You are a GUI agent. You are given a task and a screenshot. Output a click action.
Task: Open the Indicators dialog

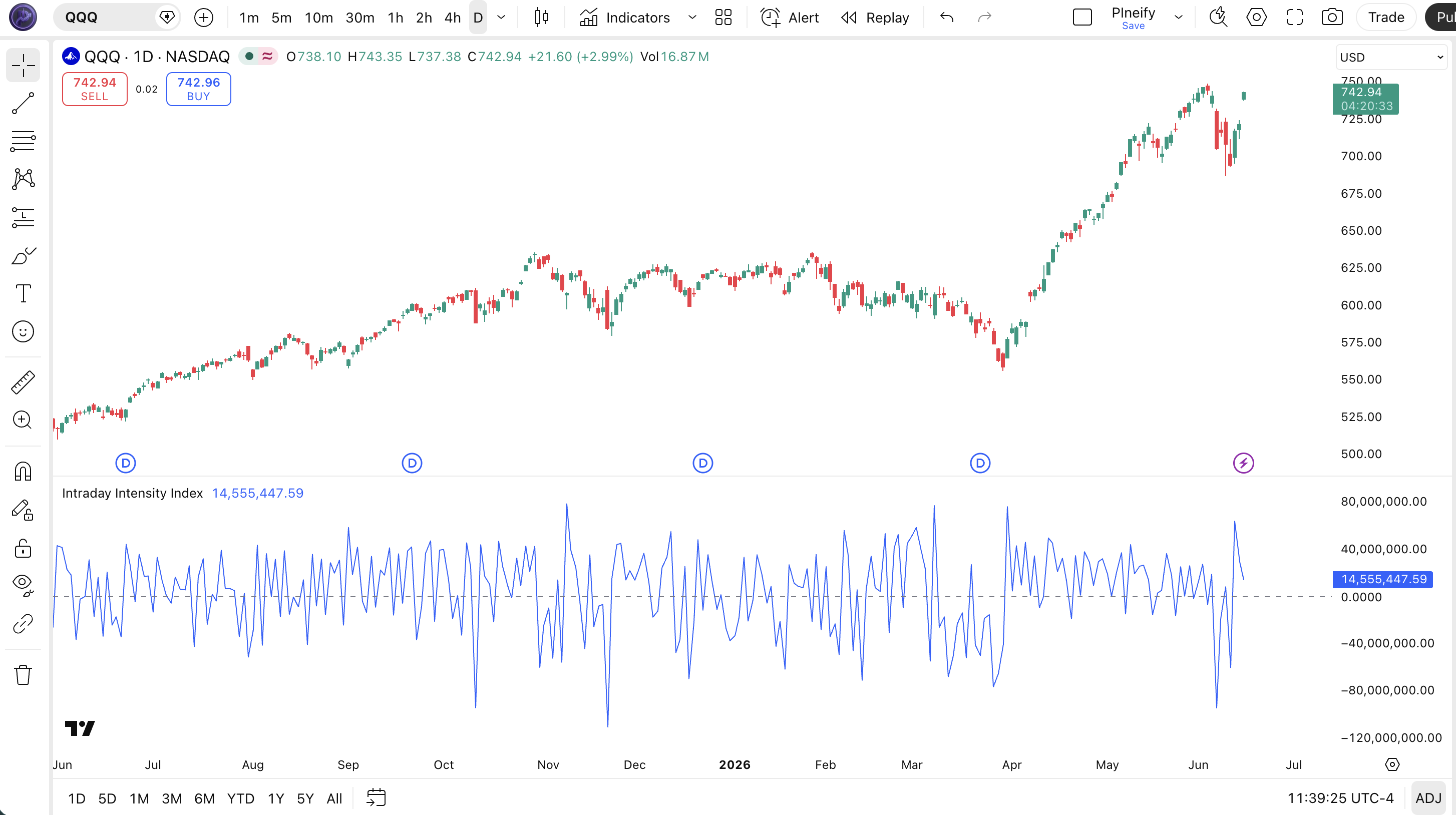(x=624, y=18)
